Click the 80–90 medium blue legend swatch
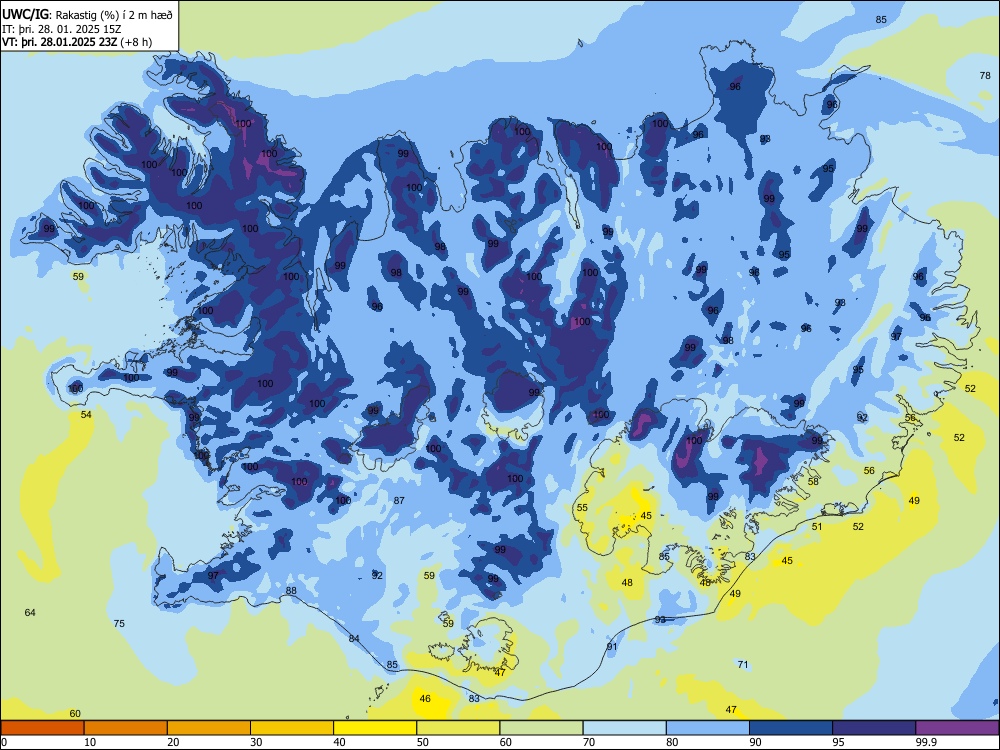 coord(708,728)
